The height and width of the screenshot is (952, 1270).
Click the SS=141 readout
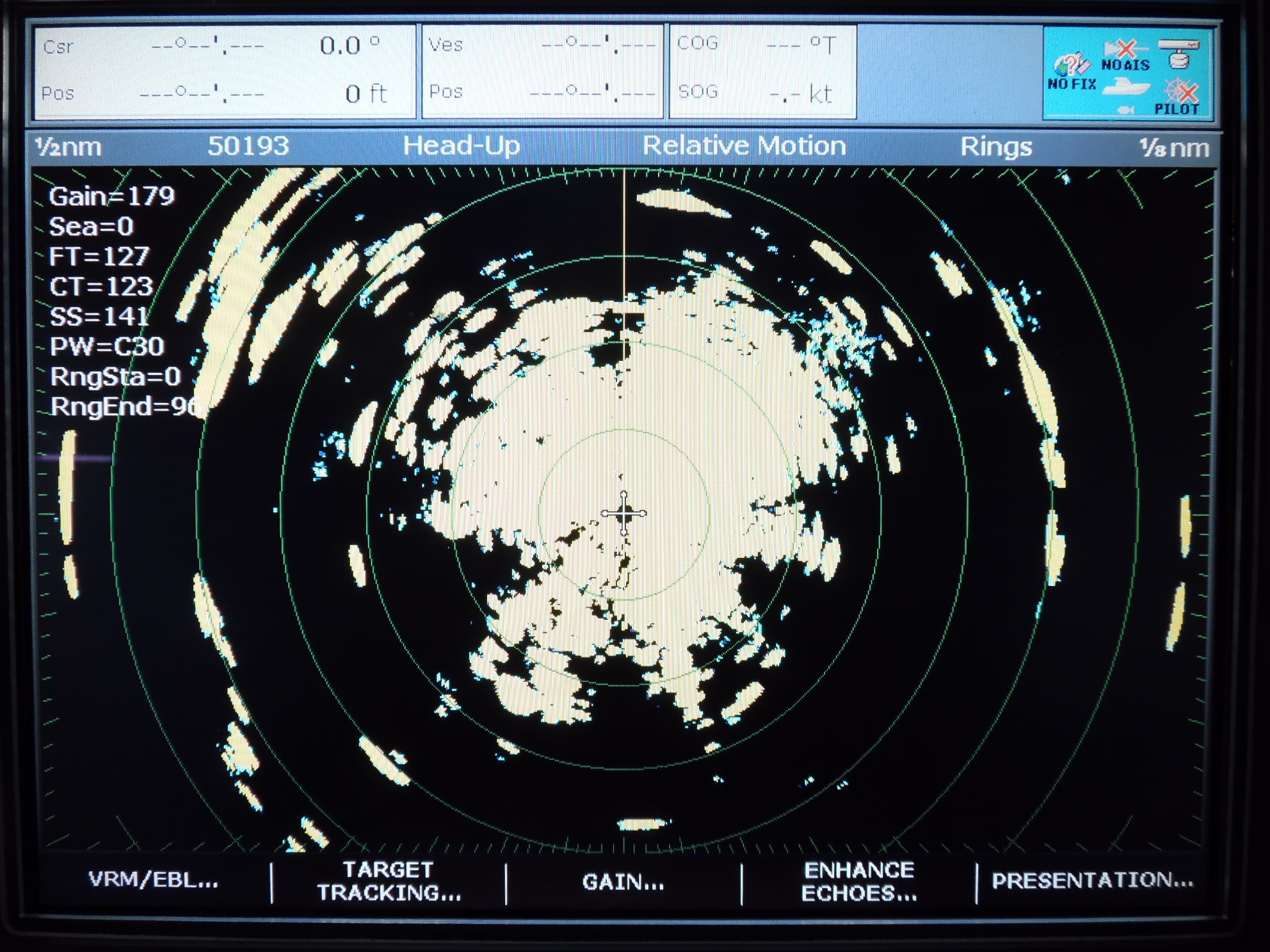[x=99, y=316]
